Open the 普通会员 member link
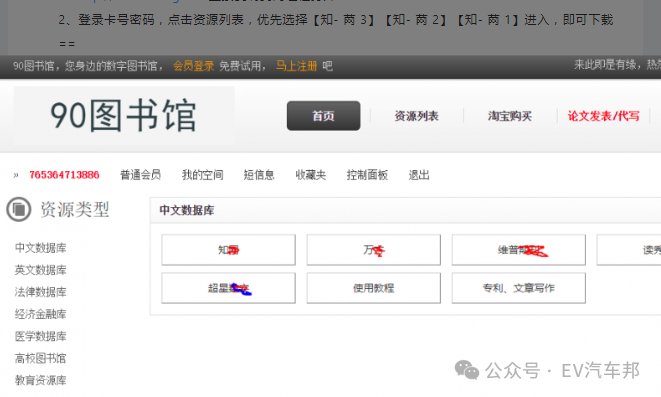The height and width of the screenshot is (397, 661). (x=140, y=174)
